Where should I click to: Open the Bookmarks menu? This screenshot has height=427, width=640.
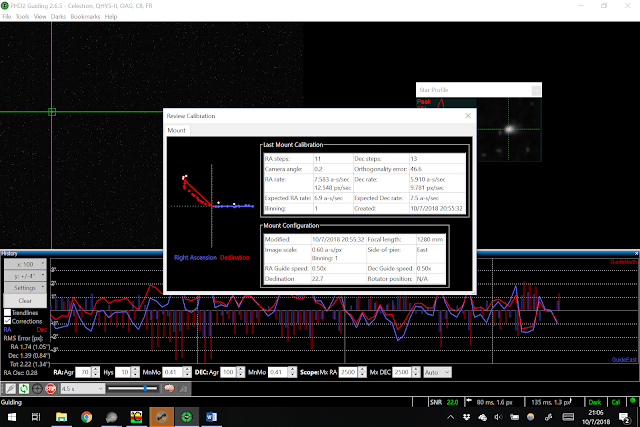pyautogui.click(x=85, y=16)
